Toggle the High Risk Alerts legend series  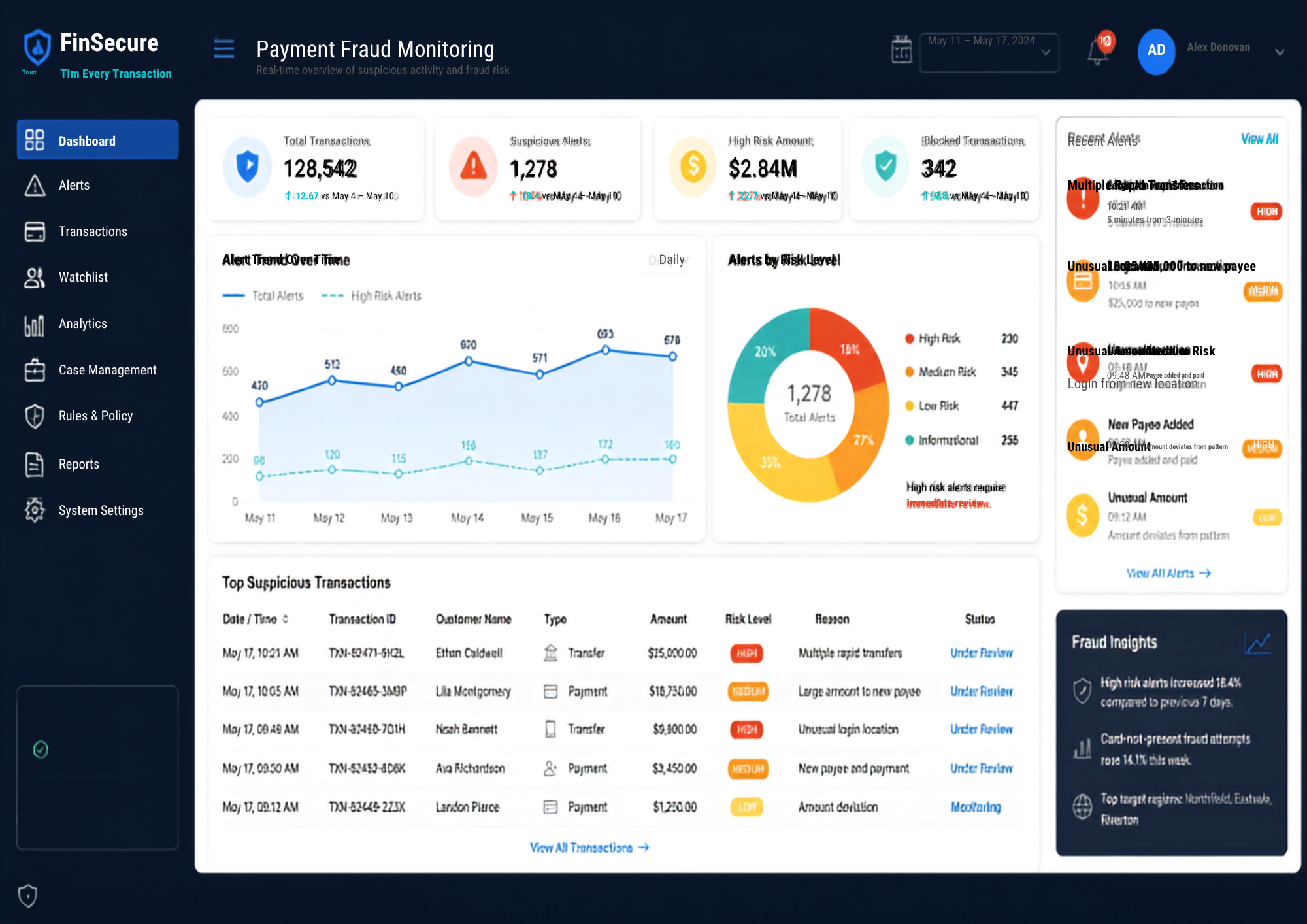pos(371,296)
